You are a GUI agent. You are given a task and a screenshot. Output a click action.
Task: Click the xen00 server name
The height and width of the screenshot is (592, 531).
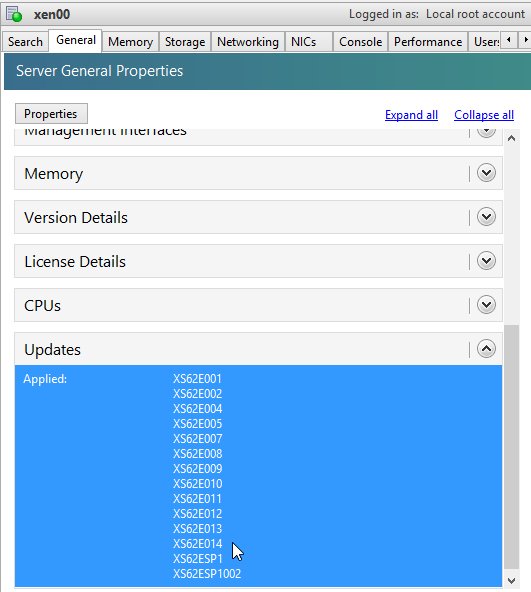click(52, 14)
